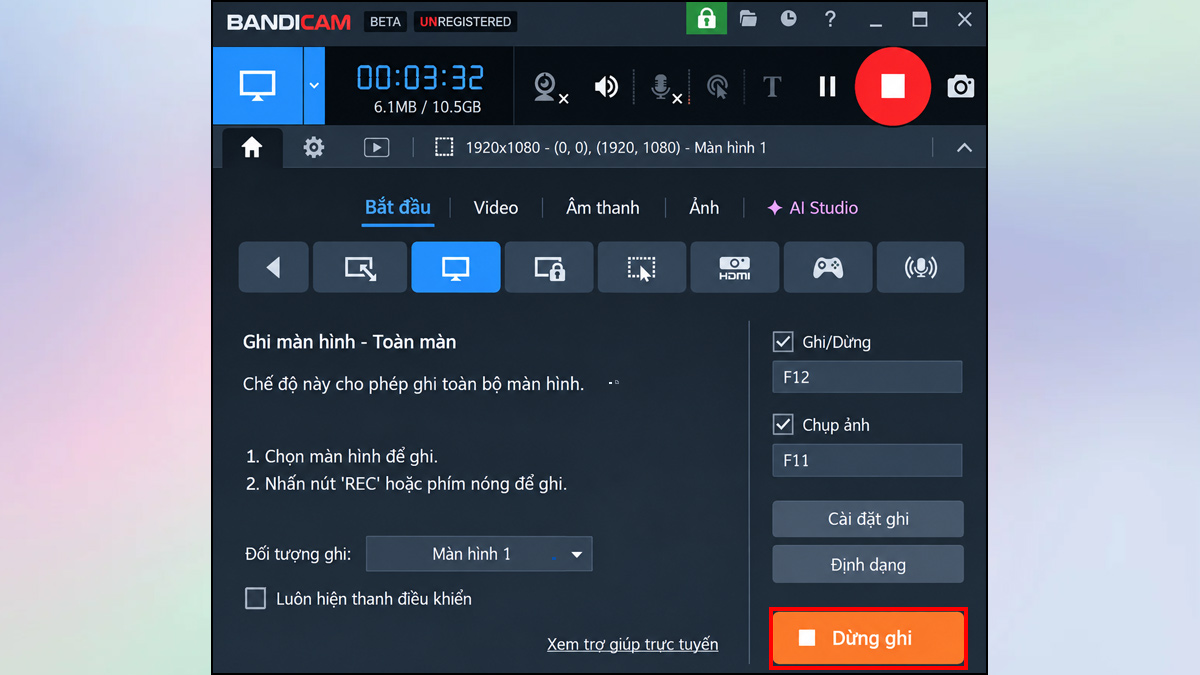The image size is (1200, 675).
Task: Select the Âm thanh tab
Action: point(603,208)
